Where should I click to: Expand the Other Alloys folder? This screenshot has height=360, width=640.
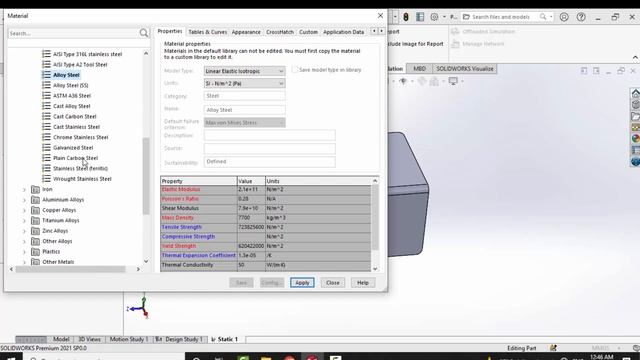(24, 242)
